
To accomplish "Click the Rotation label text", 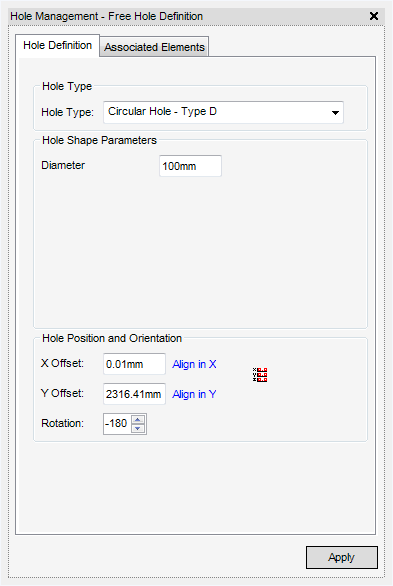I will tap(62, 423).
